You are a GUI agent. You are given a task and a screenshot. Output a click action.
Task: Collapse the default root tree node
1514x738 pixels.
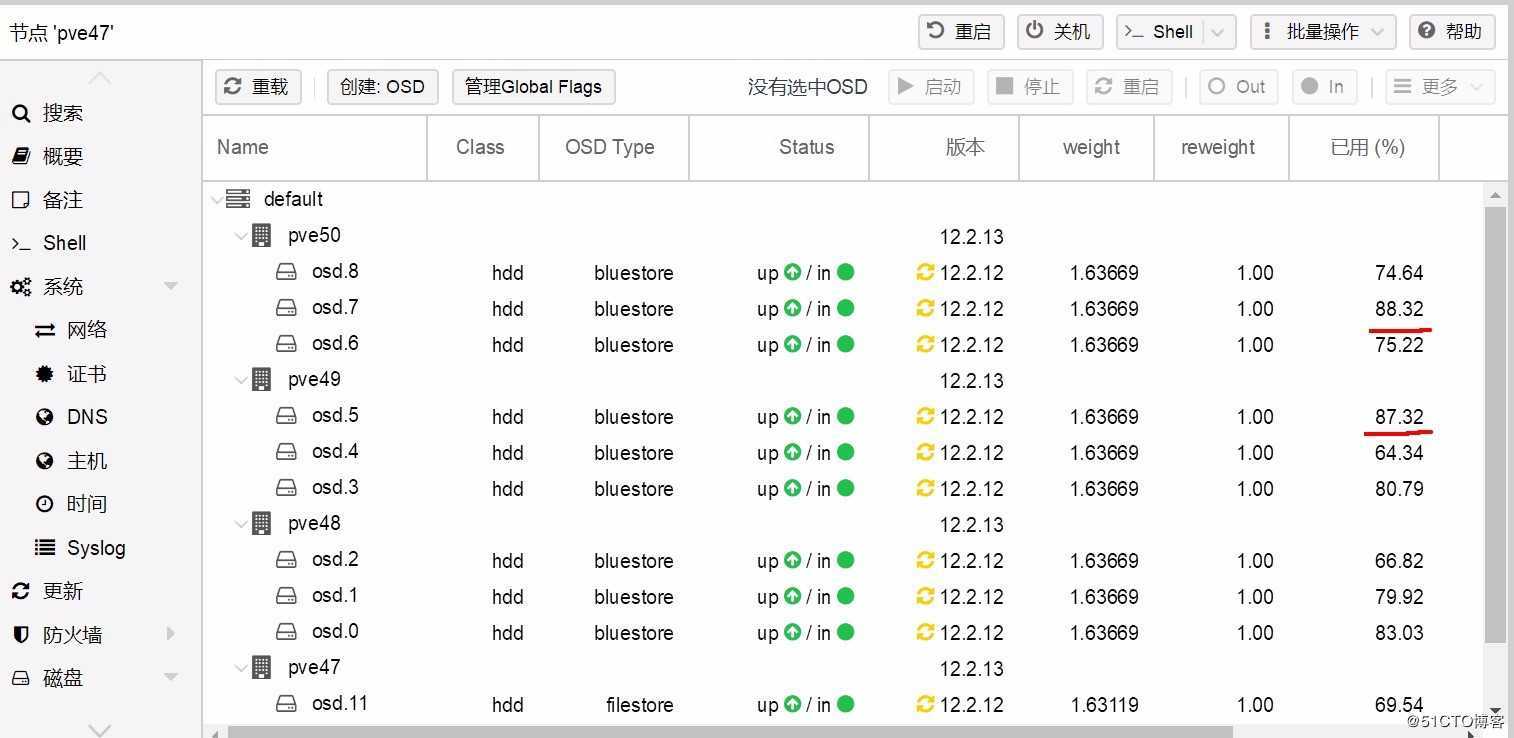coord(217,200)
